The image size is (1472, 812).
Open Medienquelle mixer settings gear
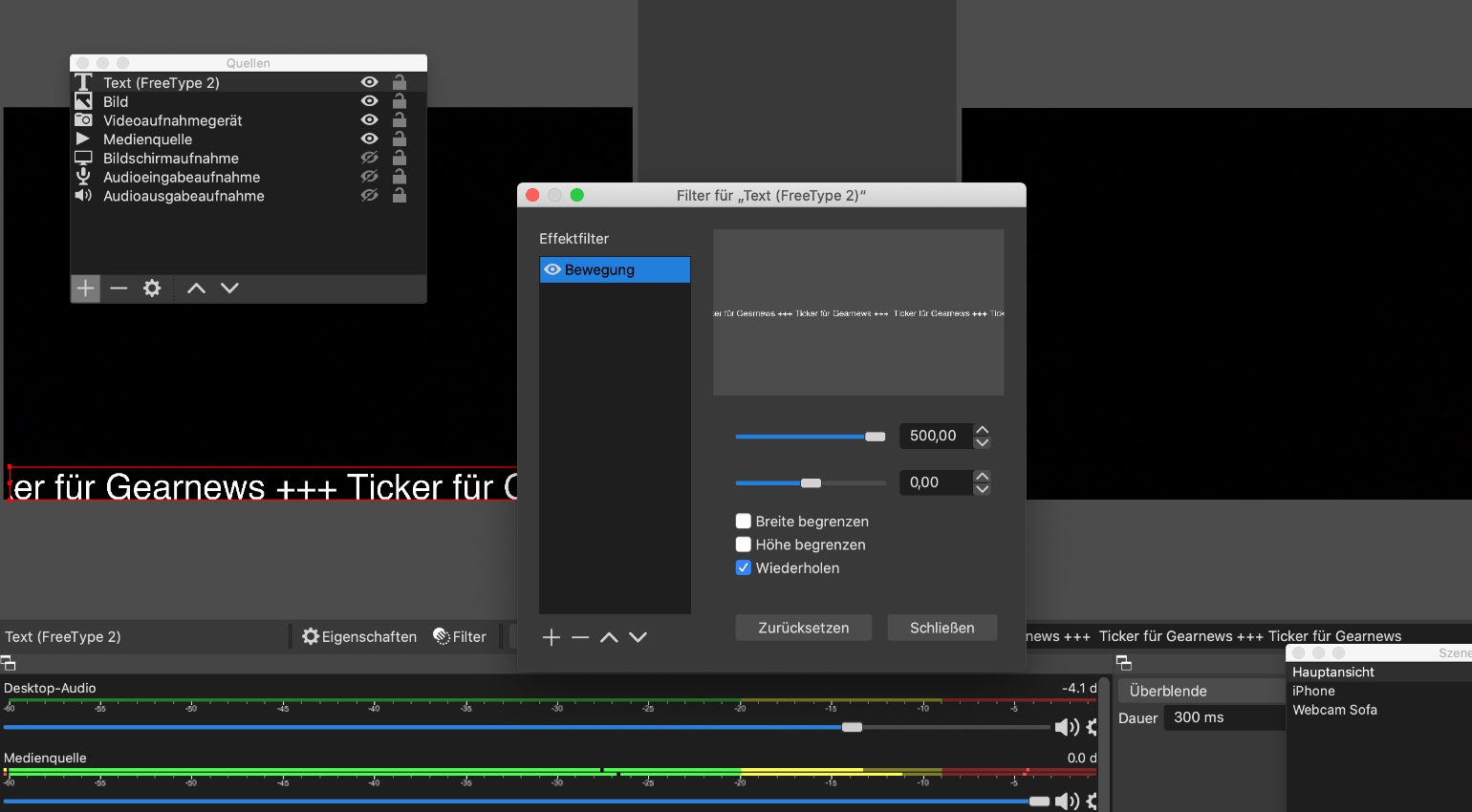click(x=1093, y=801)
